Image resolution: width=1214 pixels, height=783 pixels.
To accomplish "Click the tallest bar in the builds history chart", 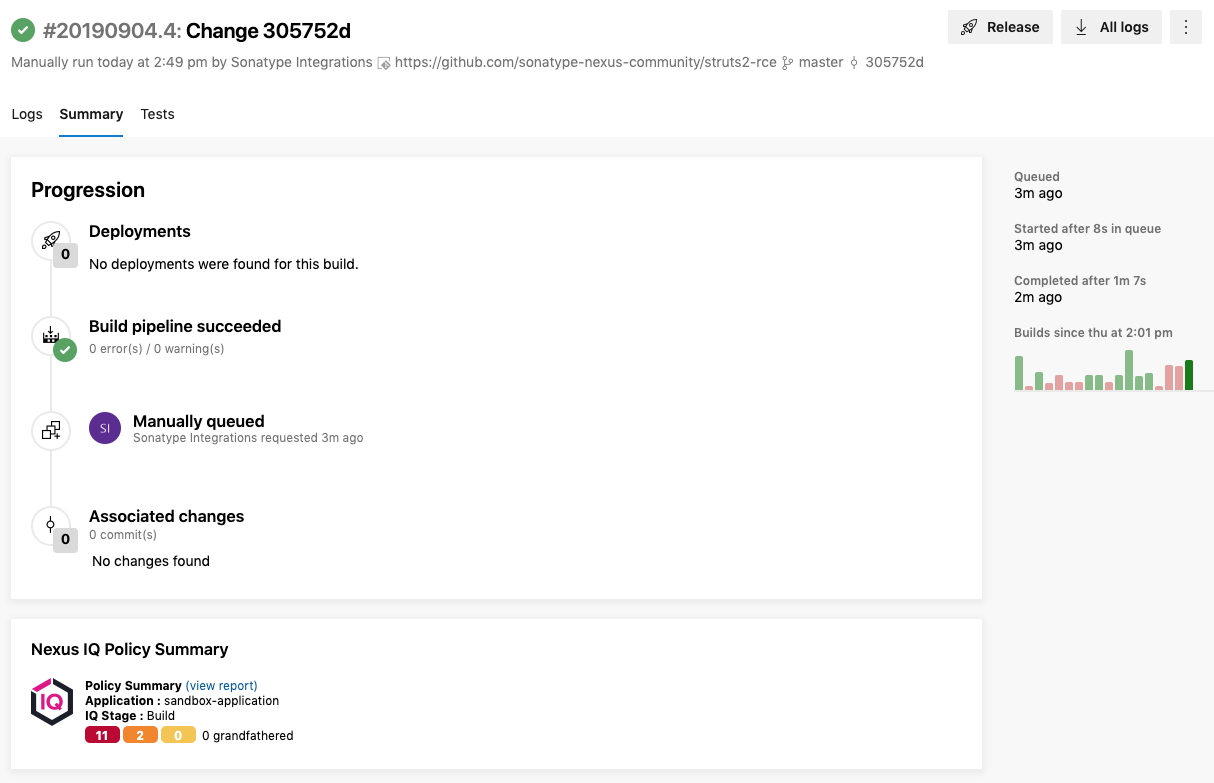I will click(x=1128, y=368).
